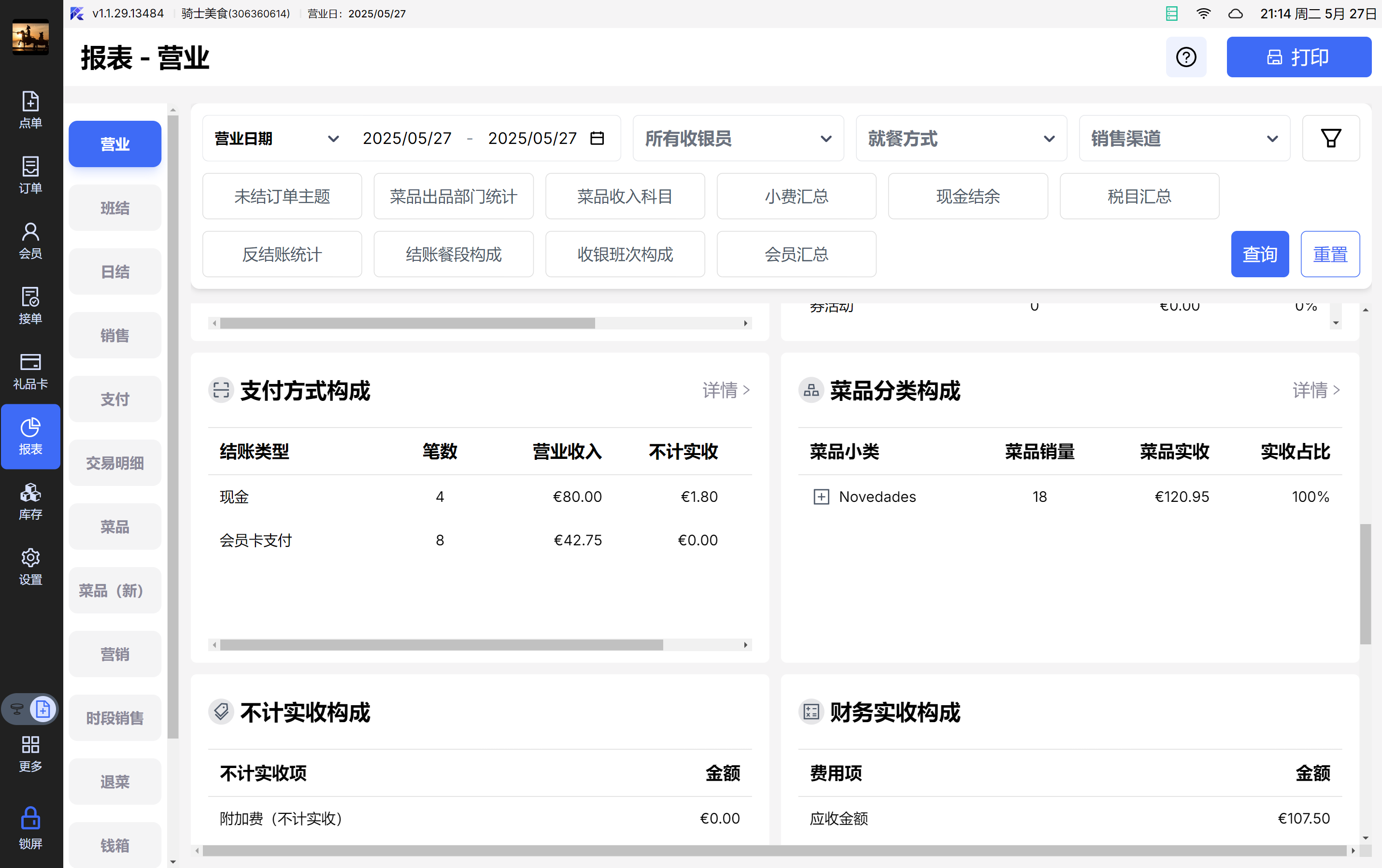Image resolution: width=1382 pixels, height=868 pixels.
Task: Open the calendar date picker icon
Action: coord(597,138)
